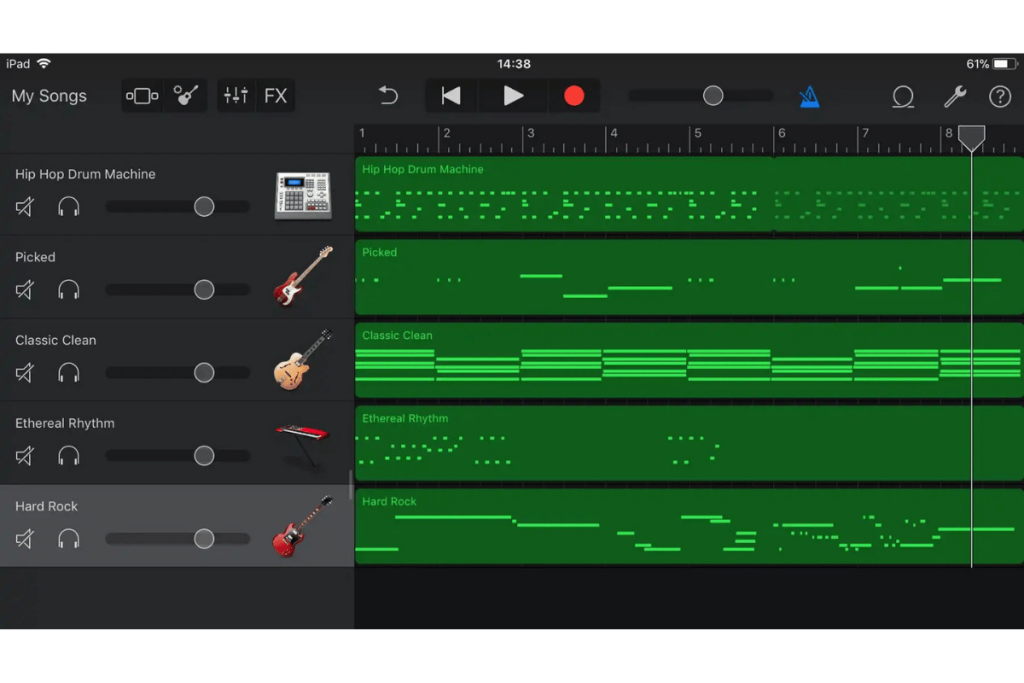Image resolution: width=1024 pixels, height=683 pixels.
Task: Solo the Picked bass track
Action: (69, 290)
